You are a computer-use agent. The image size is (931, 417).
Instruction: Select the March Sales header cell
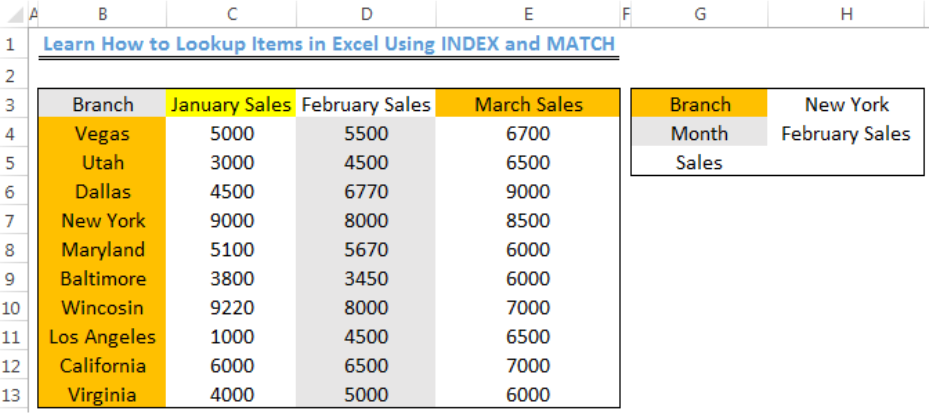coord(528,105)
